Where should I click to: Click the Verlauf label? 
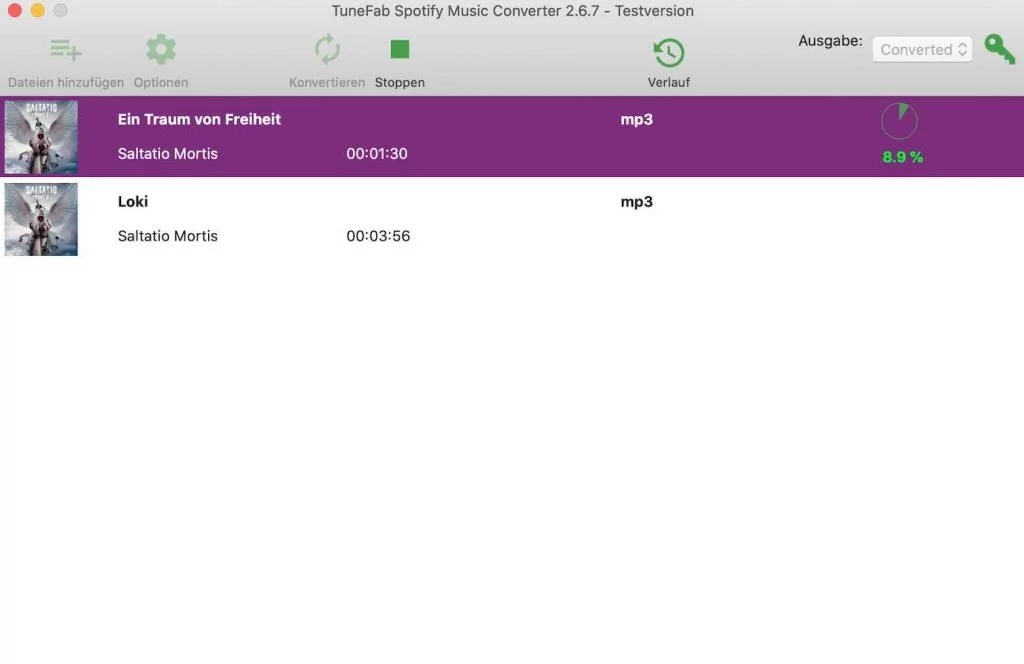[x=669, y=83]
